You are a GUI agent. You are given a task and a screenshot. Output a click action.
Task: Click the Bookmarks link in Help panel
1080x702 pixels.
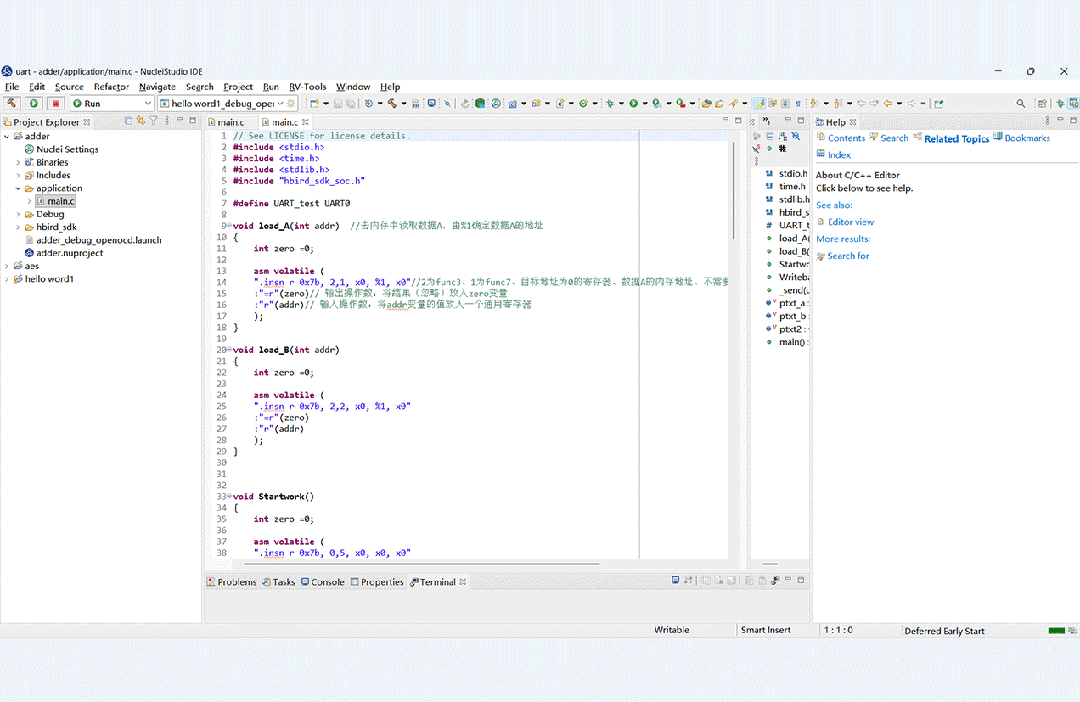1026,138
